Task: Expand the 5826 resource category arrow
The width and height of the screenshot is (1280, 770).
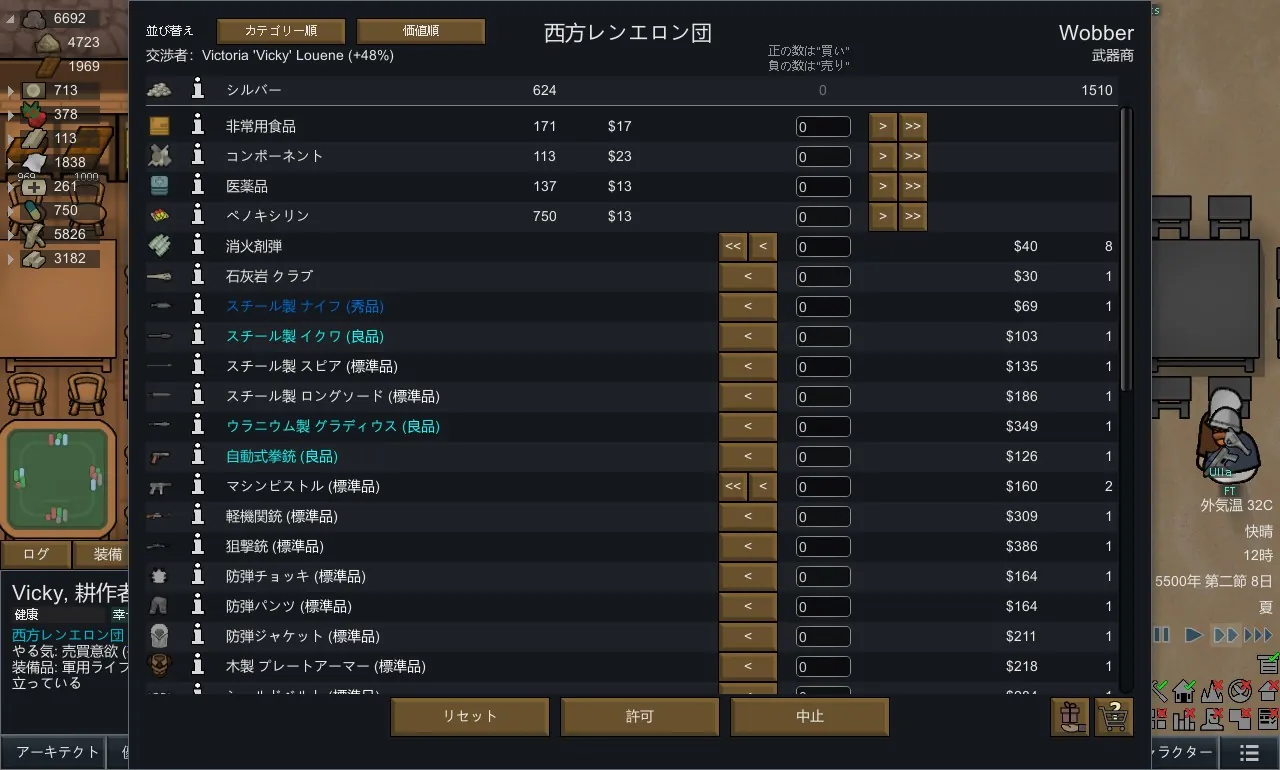Action: pos(12,235)
